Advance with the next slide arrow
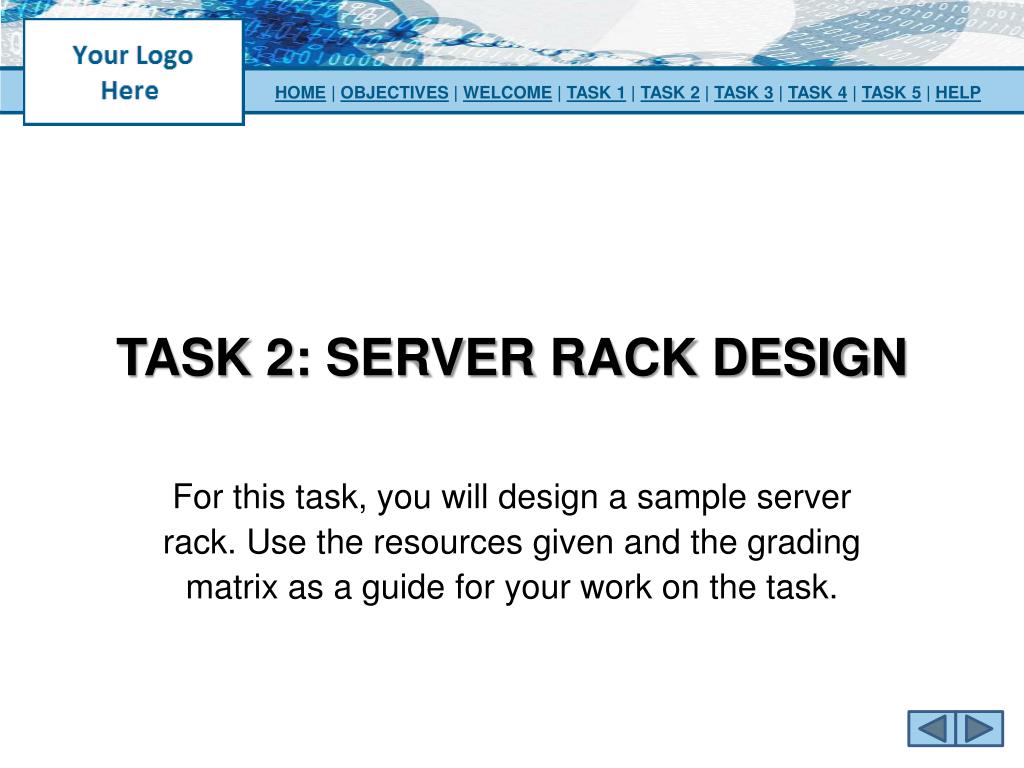The height and width of the screenshot is (768, 1024). point(980,728)
